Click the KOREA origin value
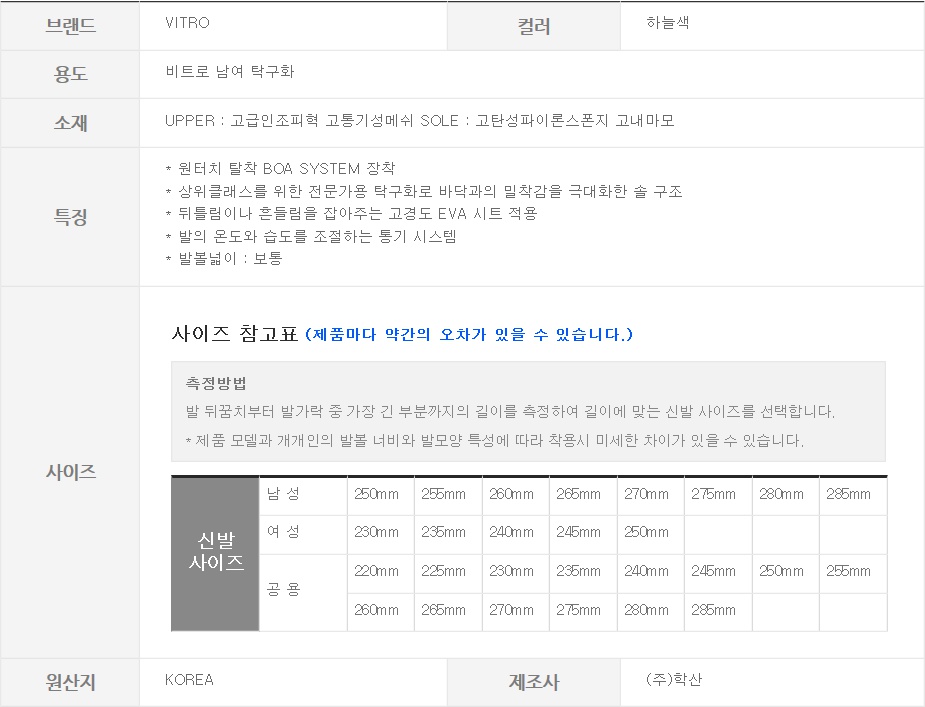Screen dimensions: 925x707 click(x=189, y=680)
